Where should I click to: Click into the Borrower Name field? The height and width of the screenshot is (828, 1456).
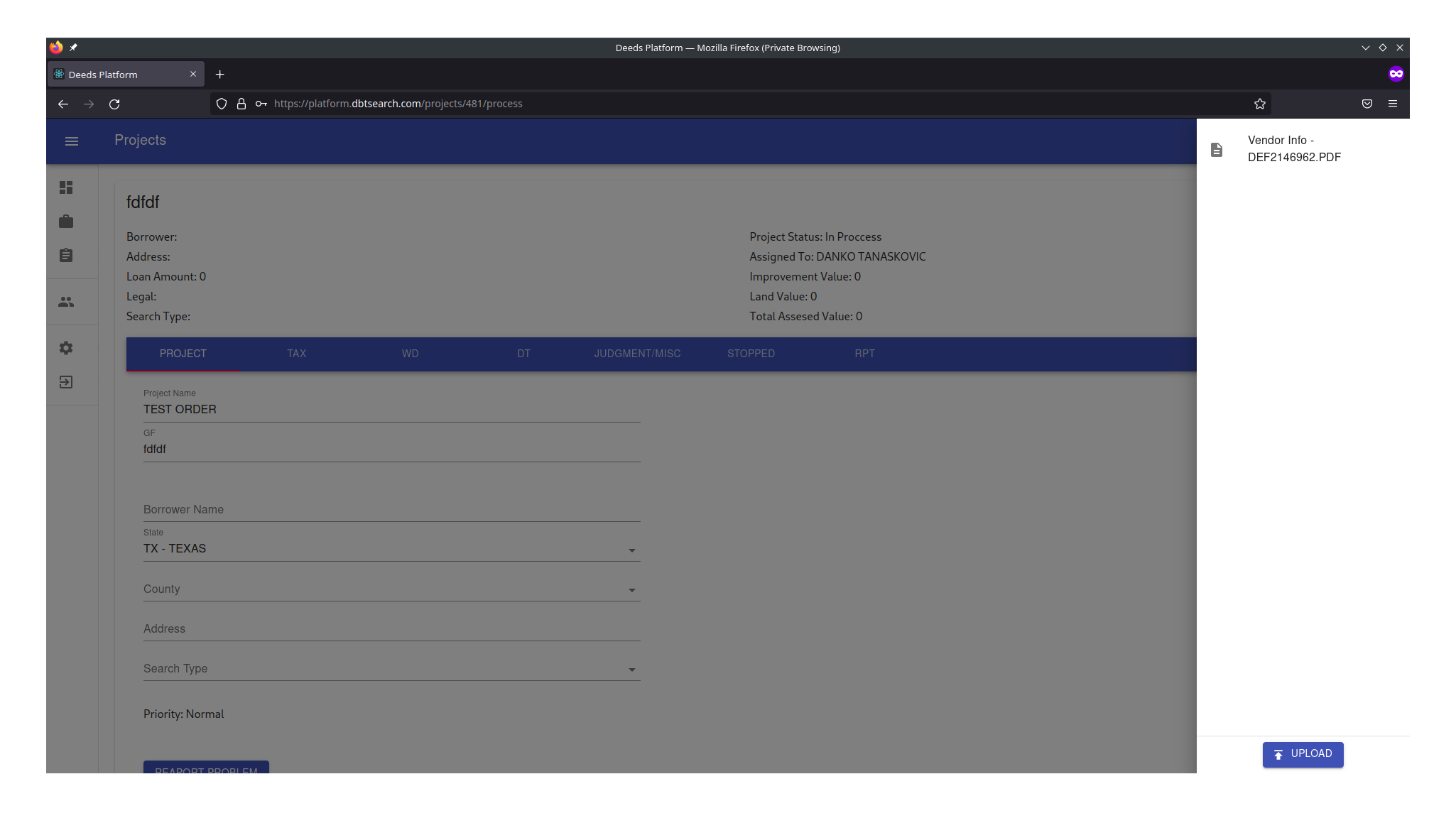(391, 510)
